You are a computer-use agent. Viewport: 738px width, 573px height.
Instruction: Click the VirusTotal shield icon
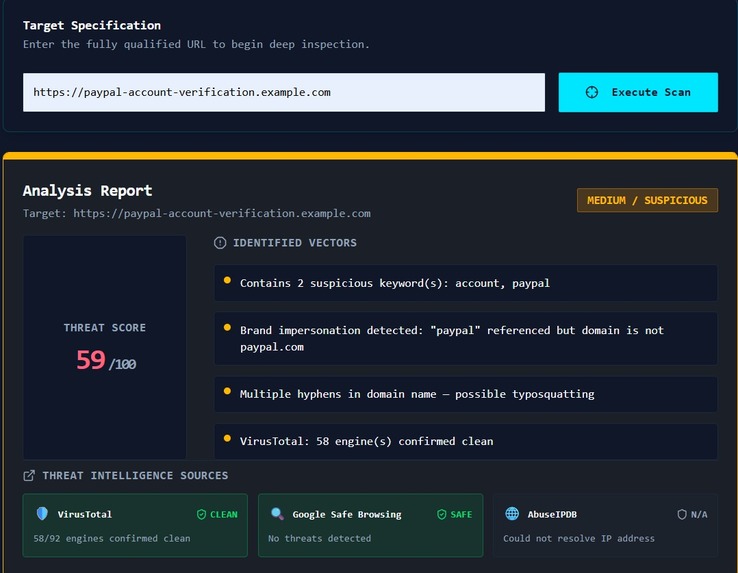(42, 514)
